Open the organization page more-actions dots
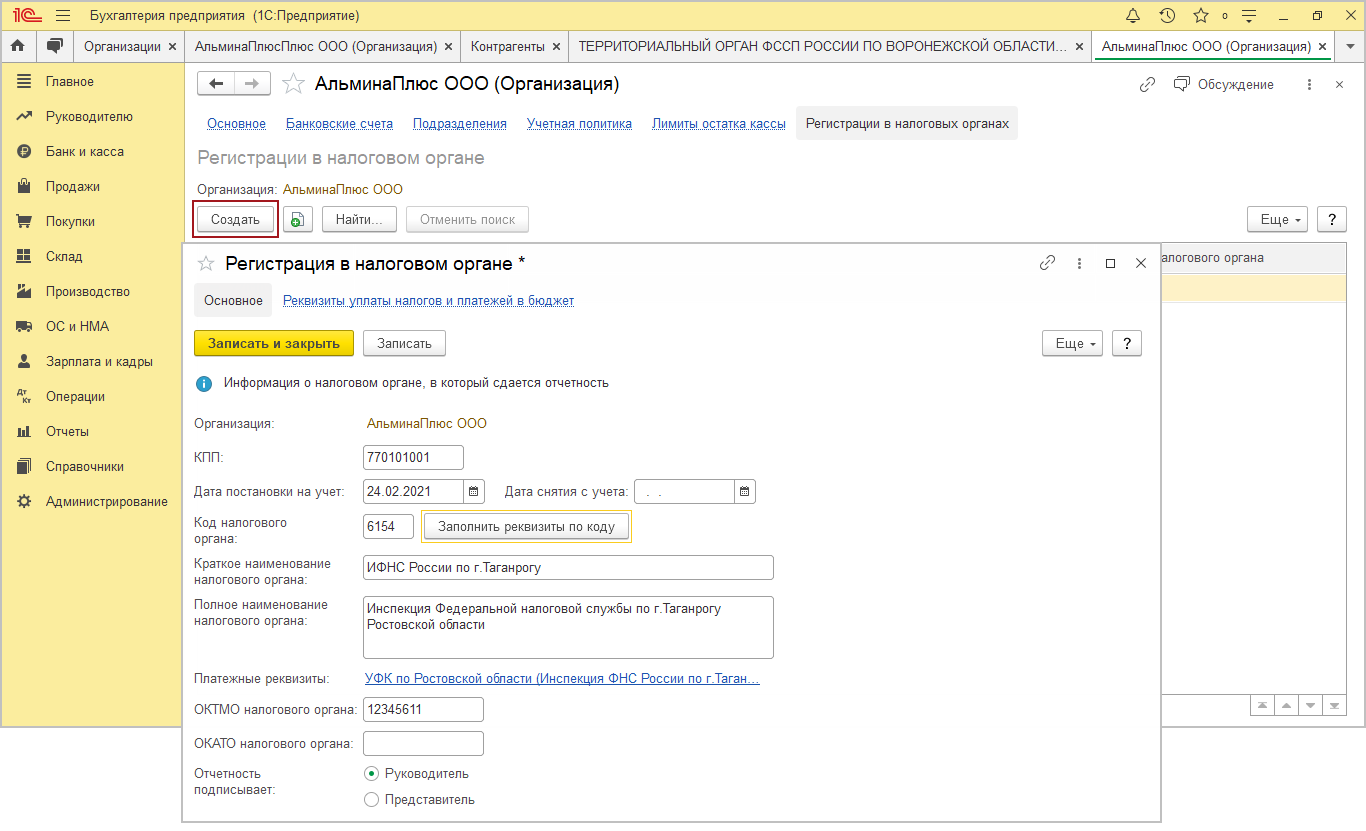 [x=1309, y=85]
